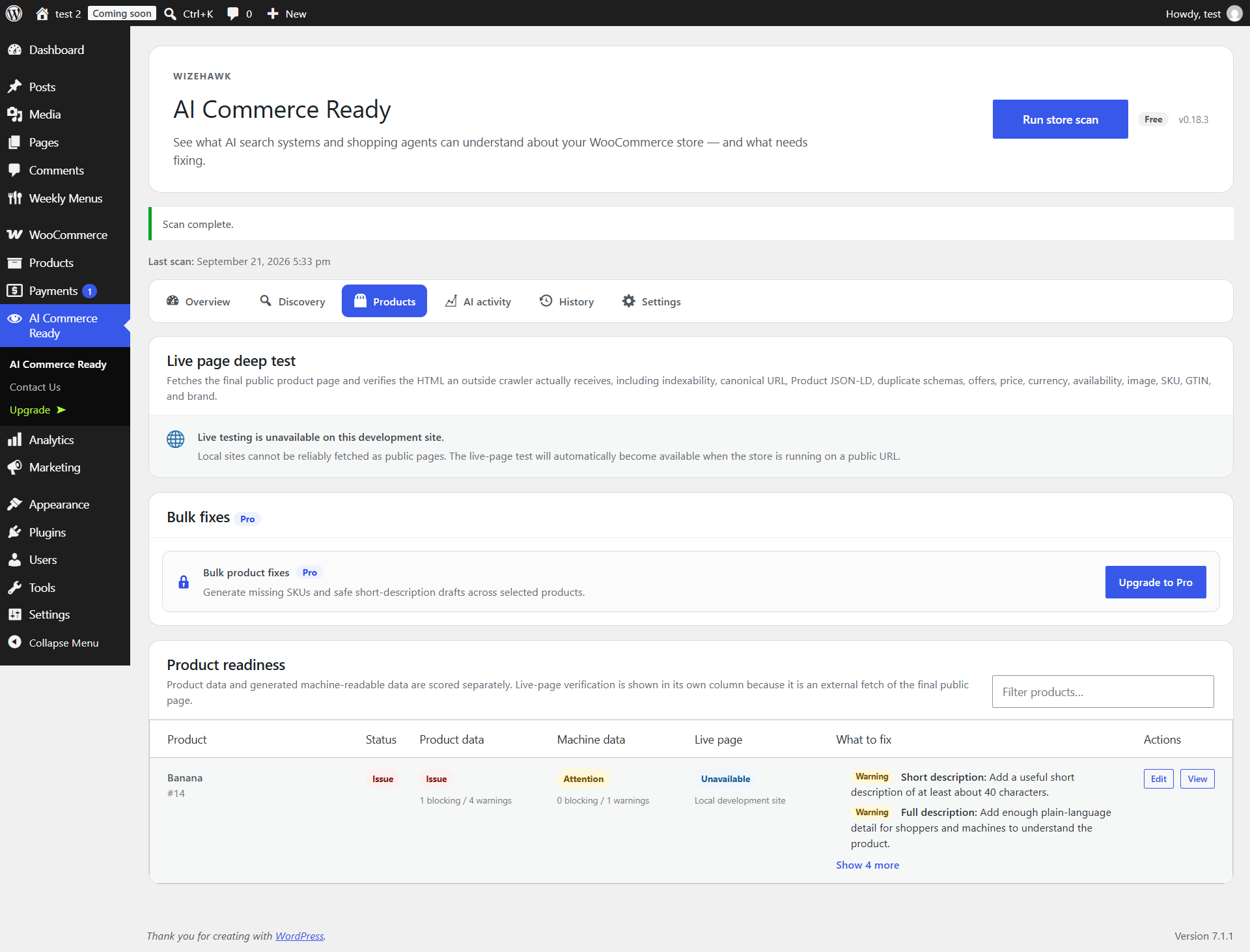
Task: Open the Comments sidebar menu item
Action: (x=65, y=171)
